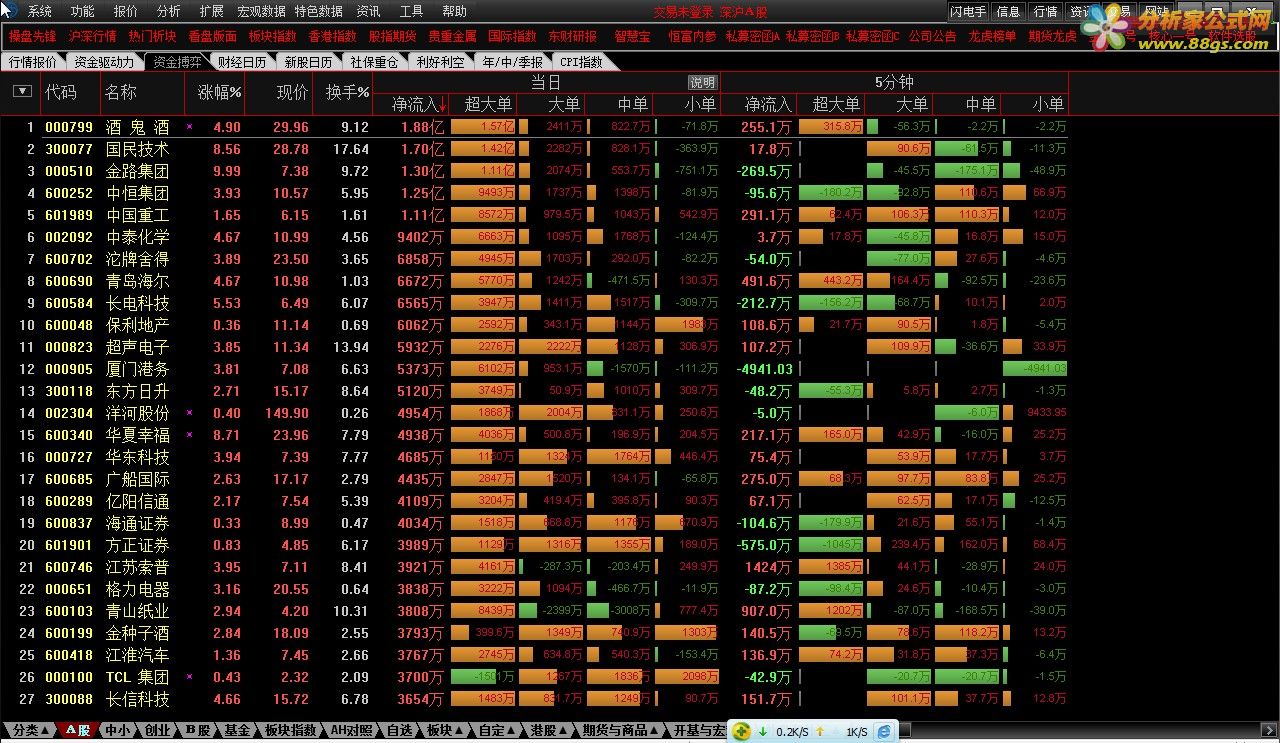Switch to the 资金驱动力 tab

(103, 62)
